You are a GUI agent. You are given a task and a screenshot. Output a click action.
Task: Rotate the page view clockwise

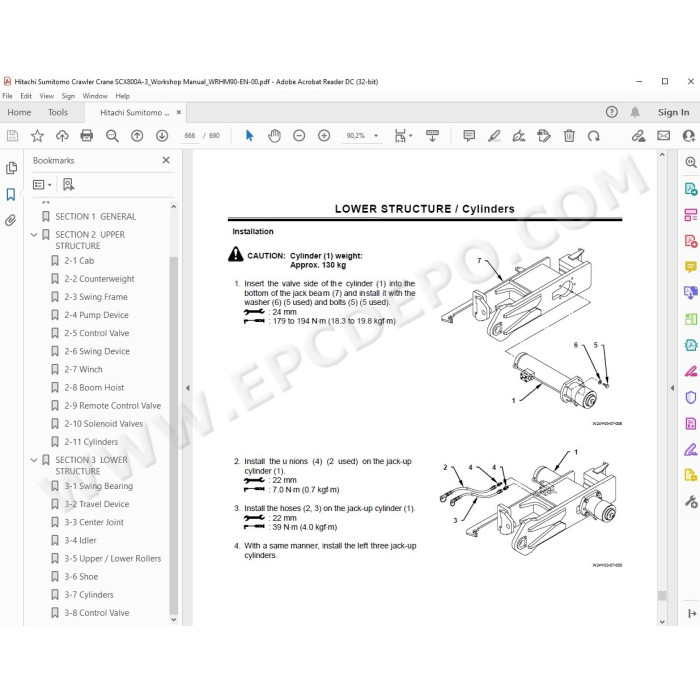(594, 136)
